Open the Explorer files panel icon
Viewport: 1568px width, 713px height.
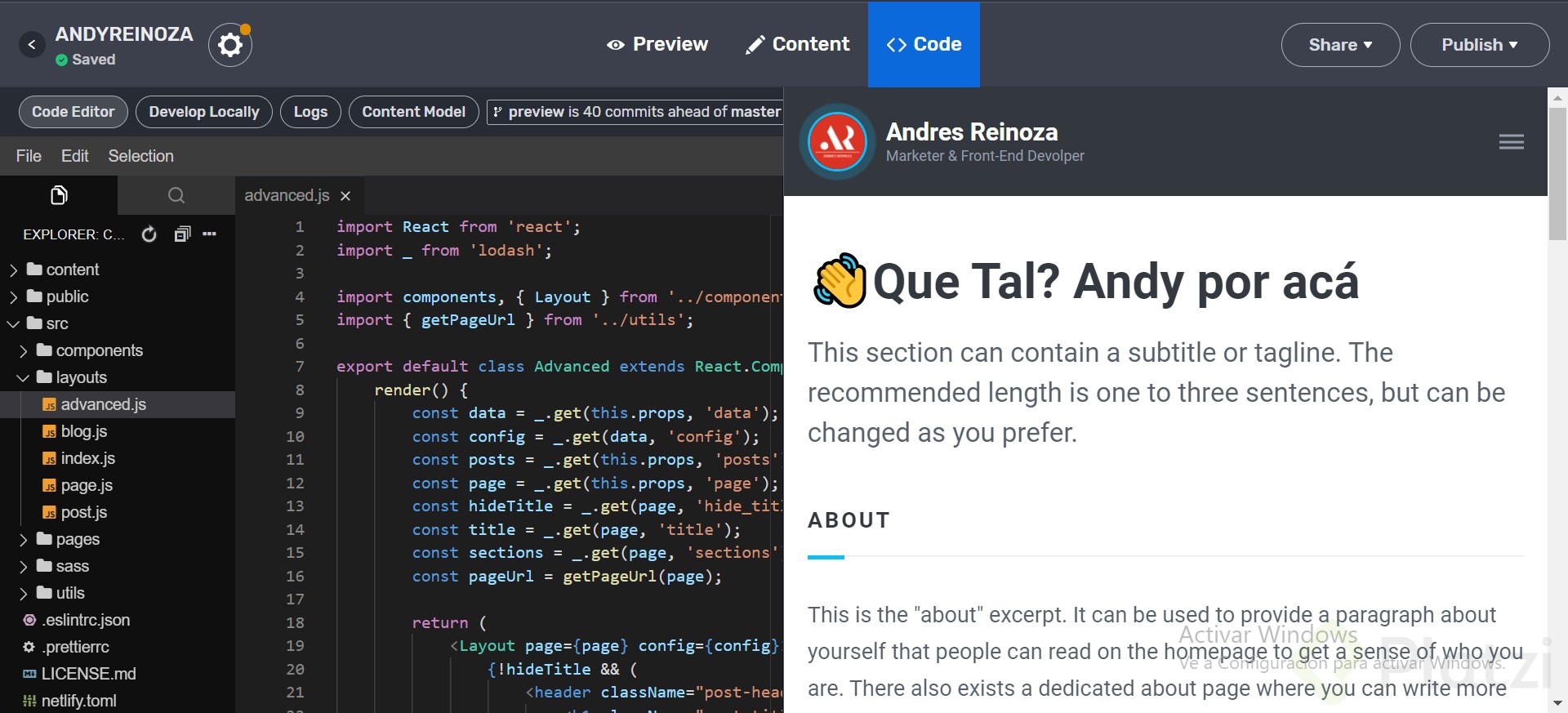tap(59, 195)
